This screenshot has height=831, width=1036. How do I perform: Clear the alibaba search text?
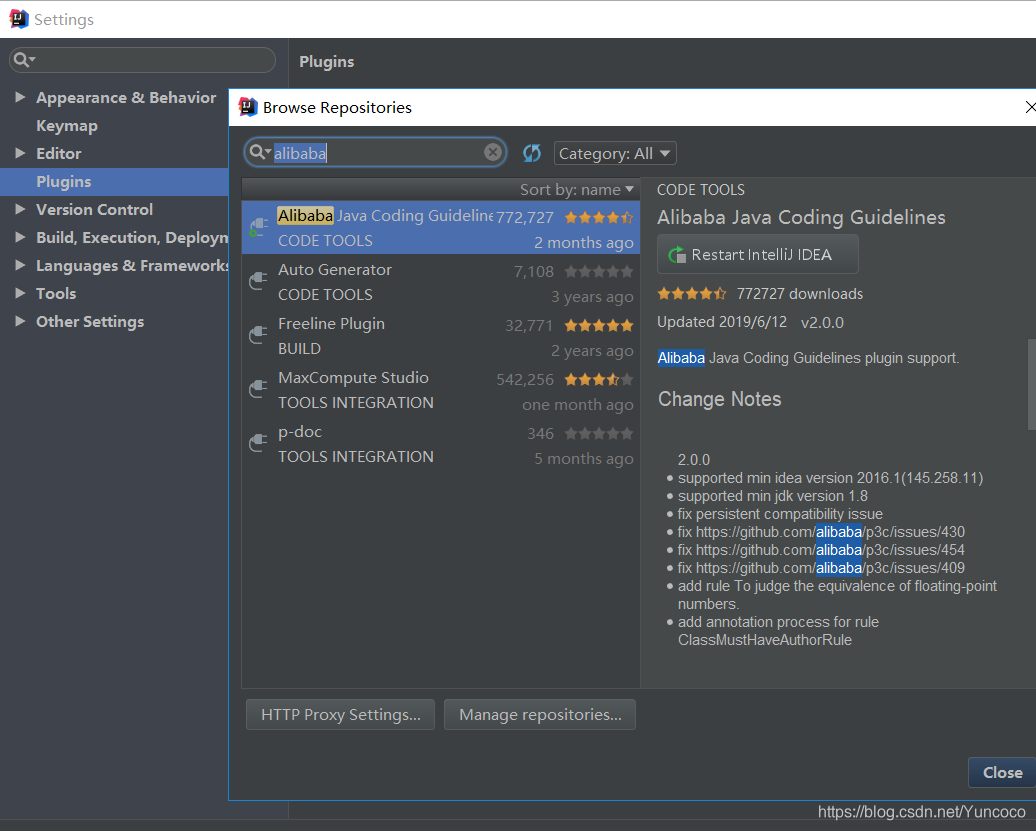coord(493,153)
